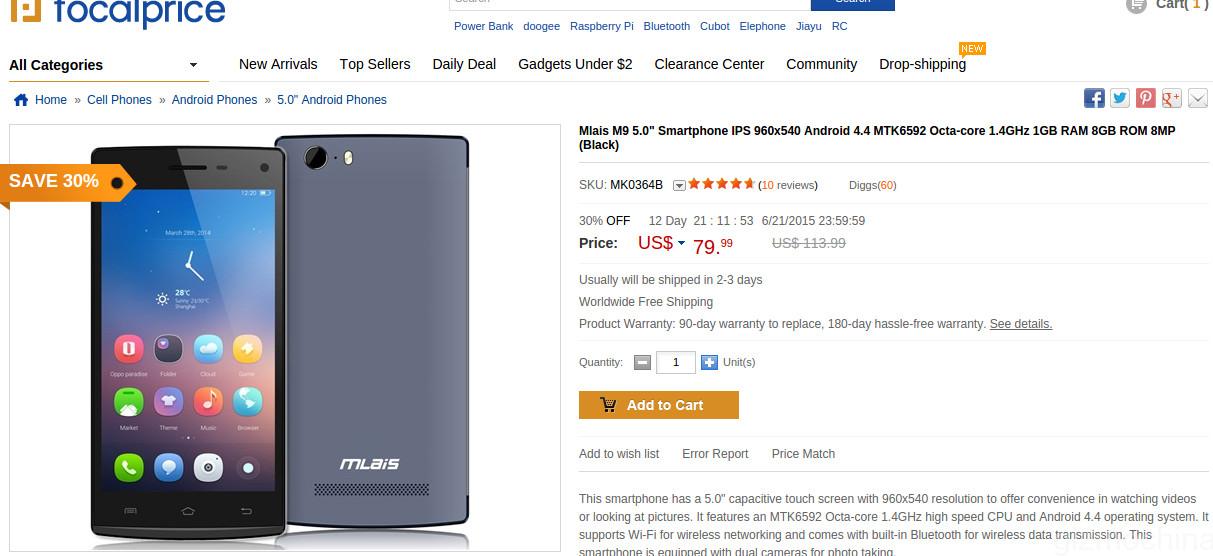Share product on Google Plus
Image resolution: width=1213 pixels, height=556 pixels.
[1172, 98]
